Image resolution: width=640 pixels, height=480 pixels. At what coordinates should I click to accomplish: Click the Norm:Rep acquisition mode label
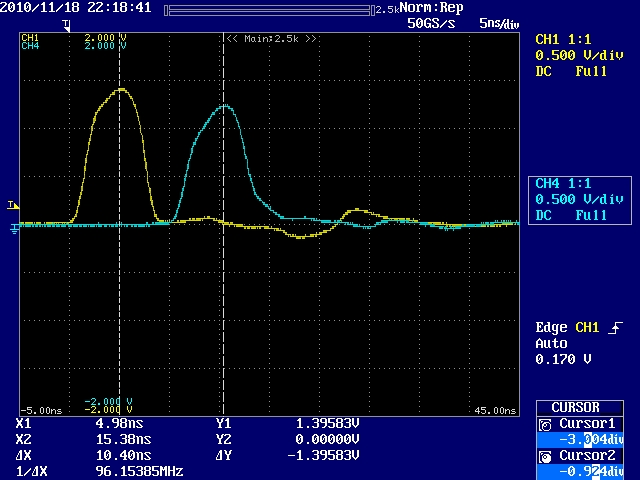431,8
